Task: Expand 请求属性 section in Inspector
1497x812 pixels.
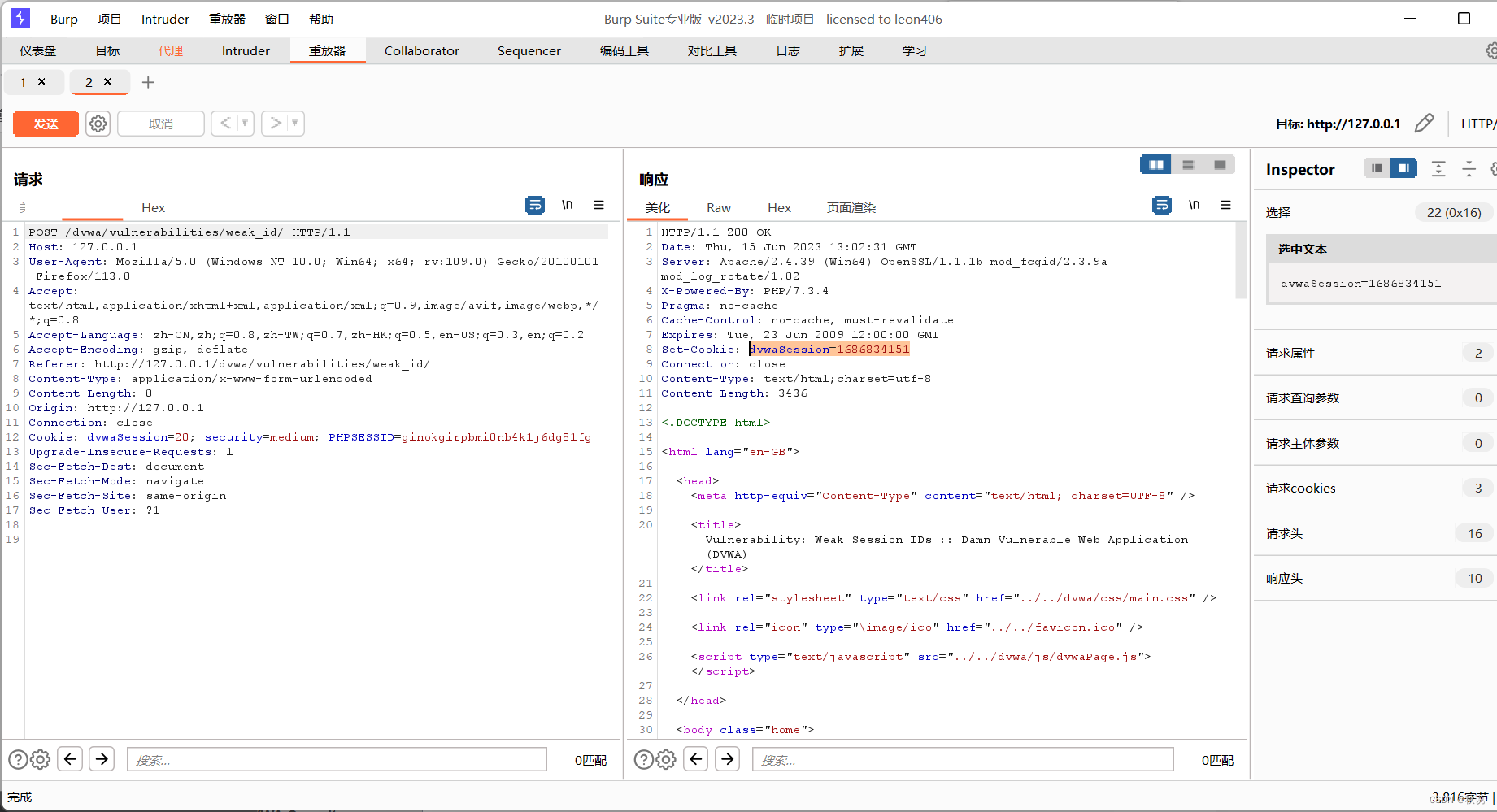Action: (1374, 353)
